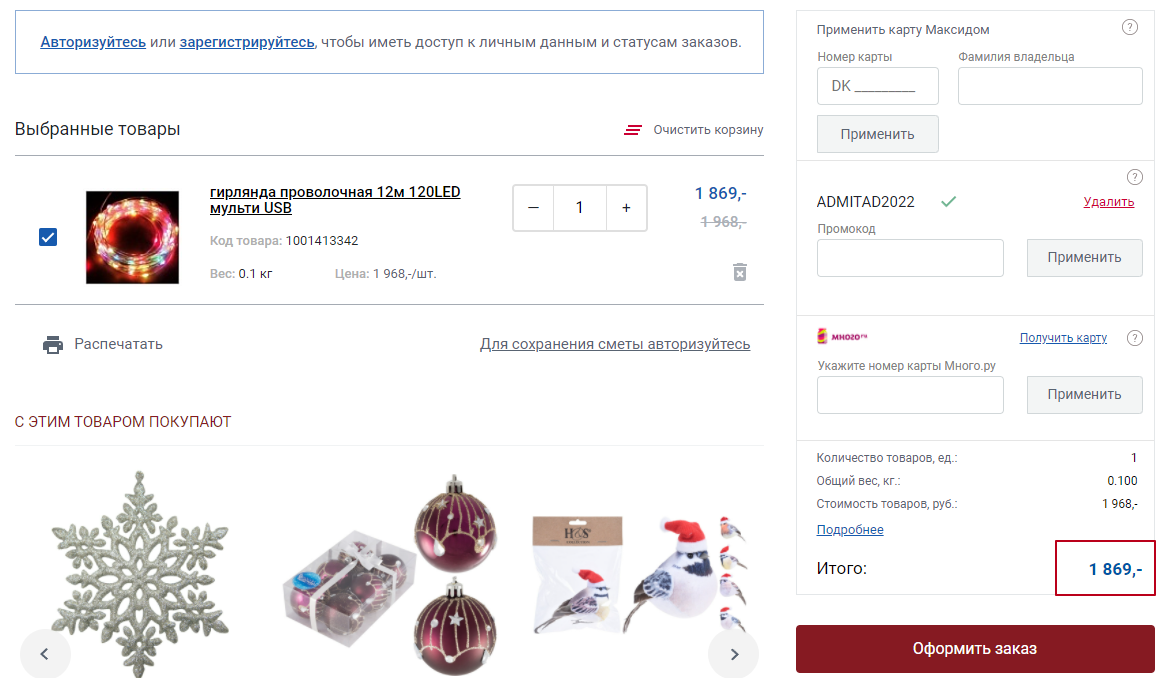The image size is (1165, 678).
Task: Click the Много.ру logo
Action: 842,336
